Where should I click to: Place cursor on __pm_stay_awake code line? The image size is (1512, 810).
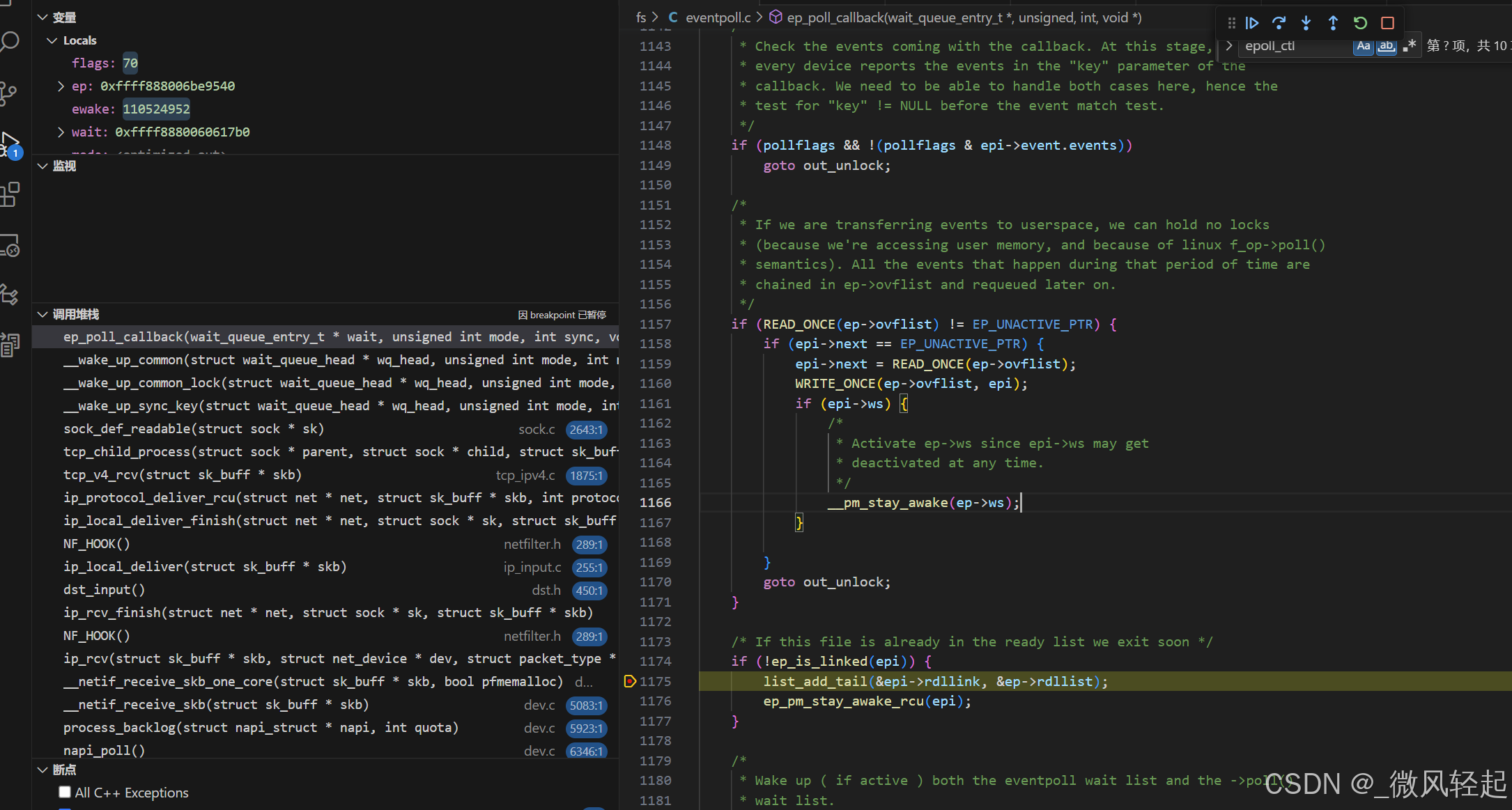[924, 503]
